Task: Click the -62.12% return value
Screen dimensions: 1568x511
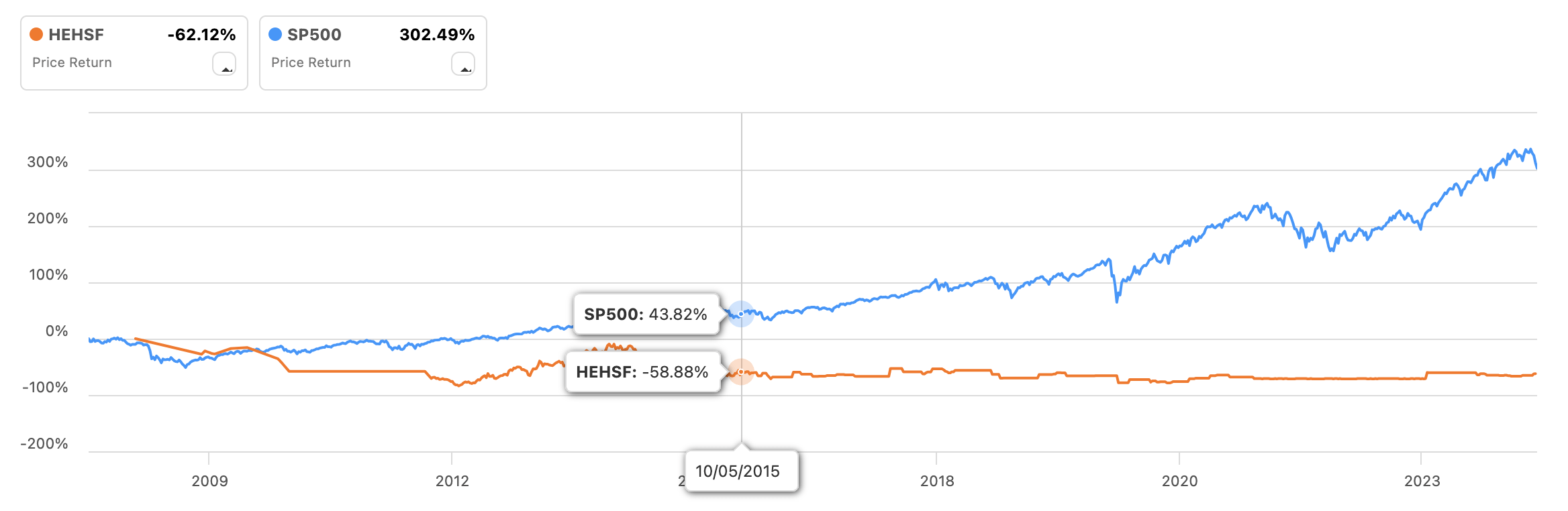Action: tap(201, 35)
